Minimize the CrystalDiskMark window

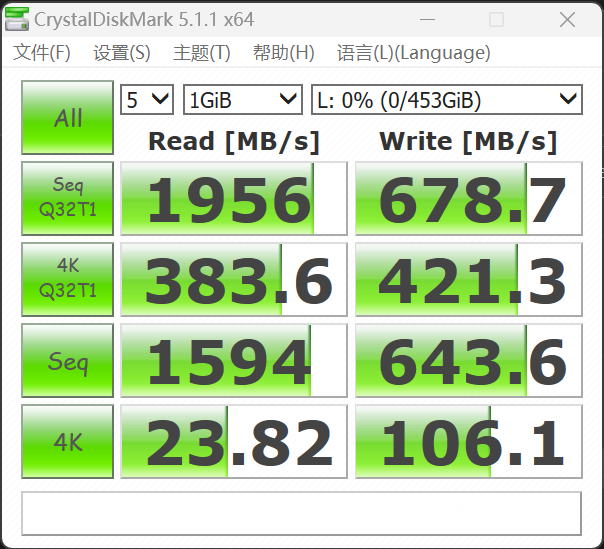click(x=427, y=19)
